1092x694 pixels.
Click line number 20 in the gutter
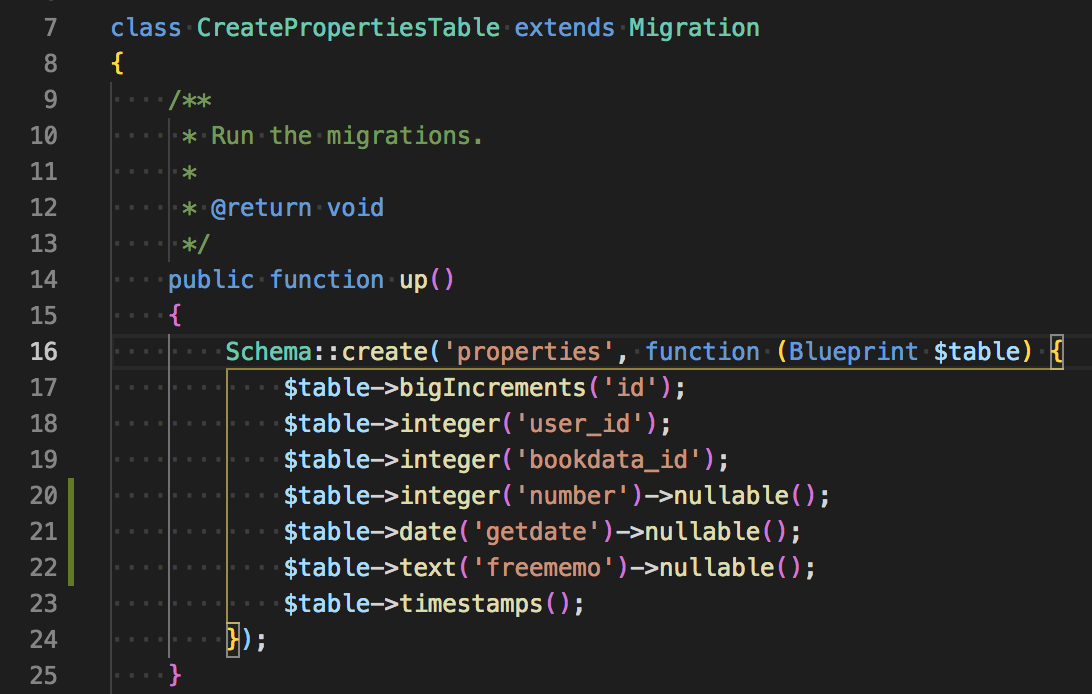[x=43, y=496]
